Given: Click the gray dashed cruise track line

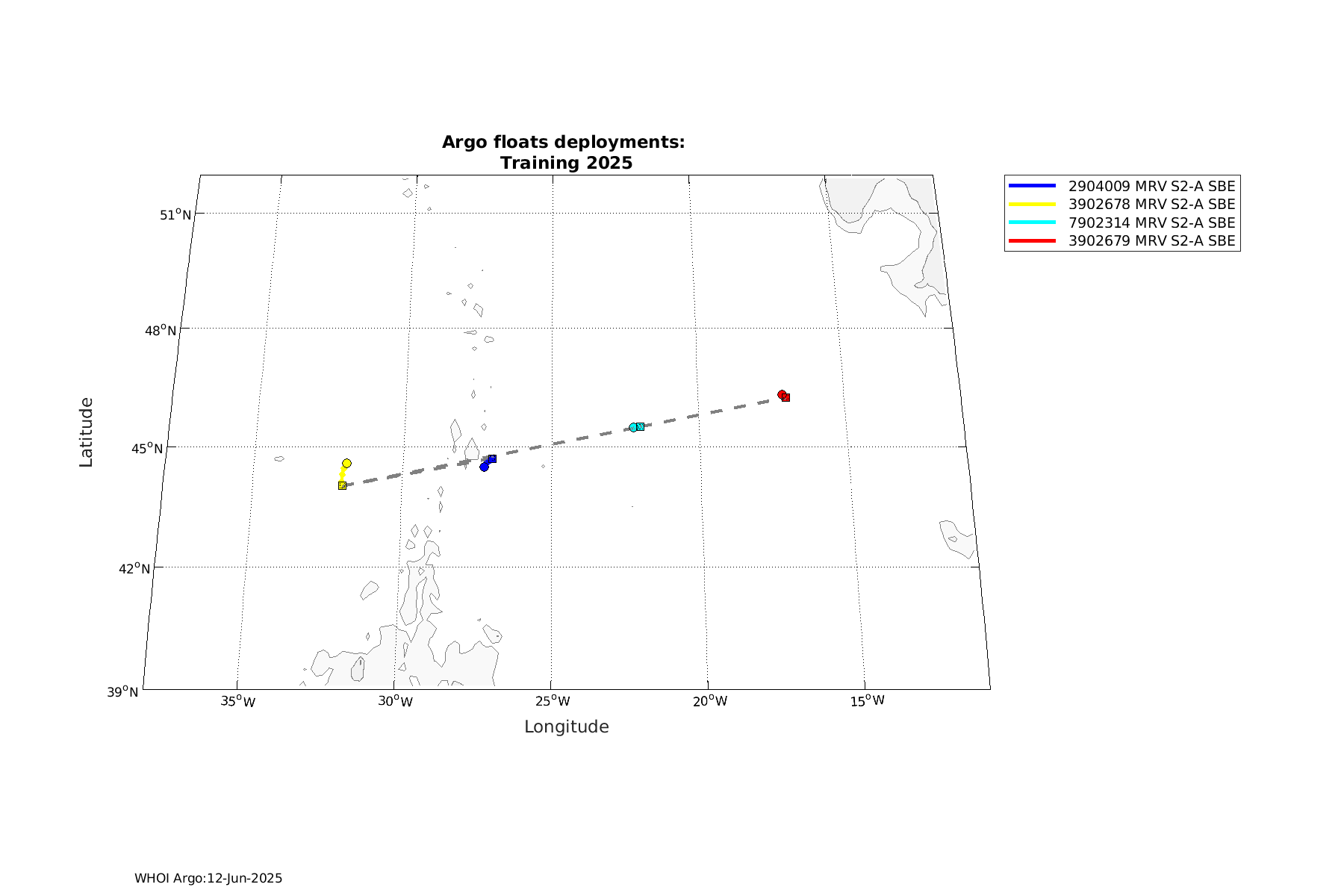Looking at the screenshot, I should pos(564,442).
